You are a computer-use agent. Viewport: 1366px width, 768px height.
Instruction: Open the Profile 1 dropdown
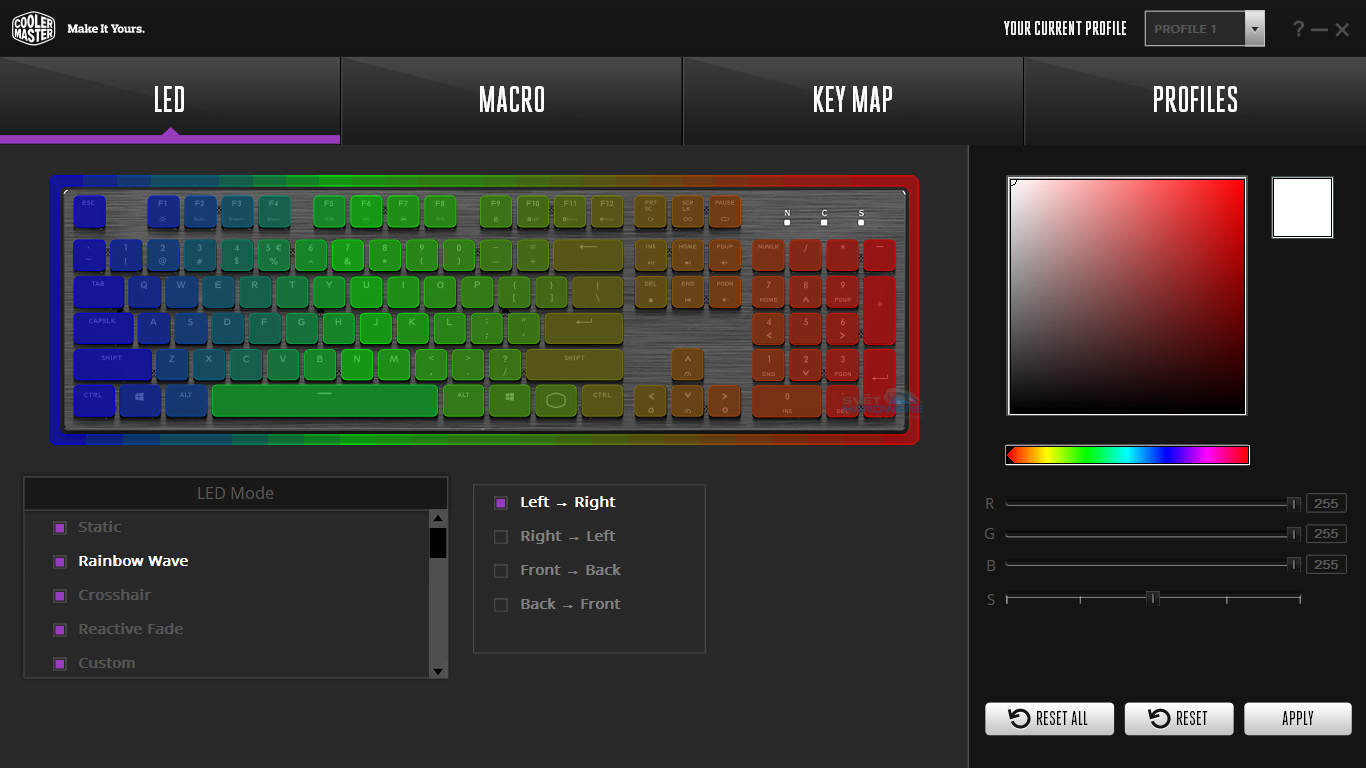(1255, 29)
